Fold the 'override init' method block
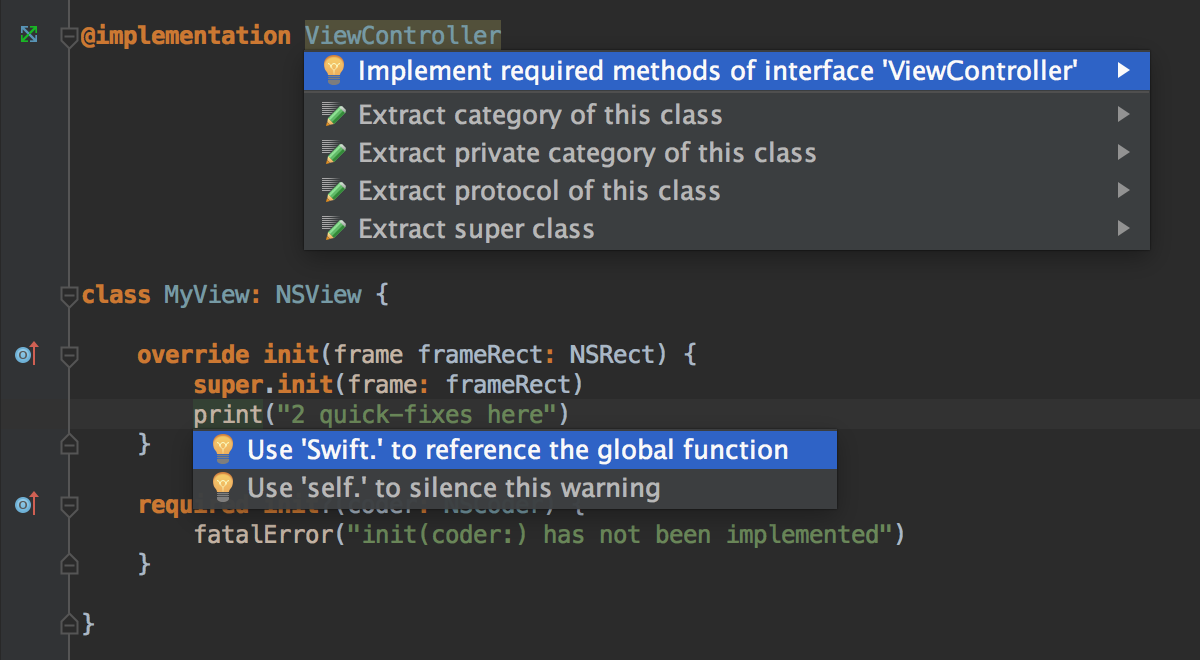1200x660 pixels. (69, 355)
